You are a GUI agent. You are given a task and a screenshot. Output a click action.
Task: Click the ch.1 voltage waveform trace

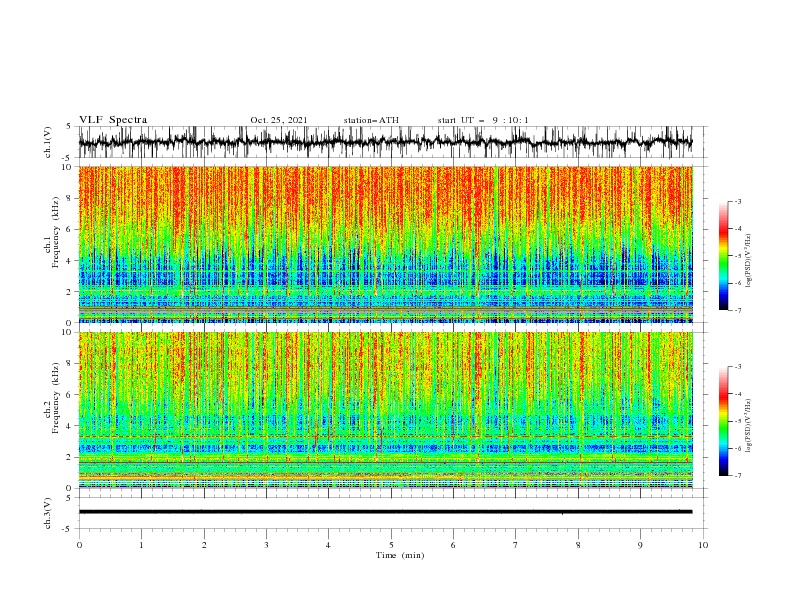click(x=386, y=142)
